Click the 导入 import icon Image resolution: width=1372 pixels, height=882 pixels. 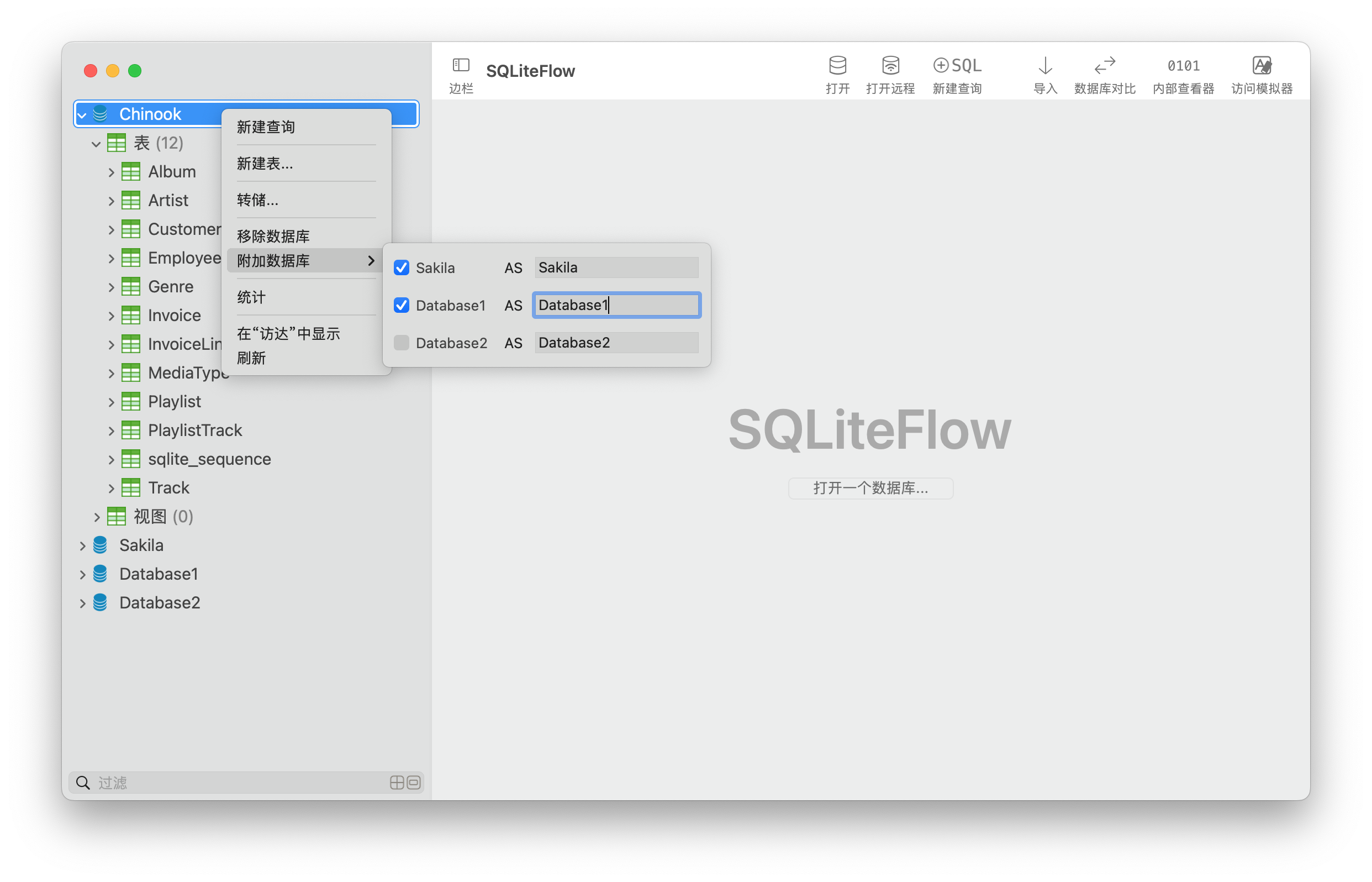(1044, 73)
